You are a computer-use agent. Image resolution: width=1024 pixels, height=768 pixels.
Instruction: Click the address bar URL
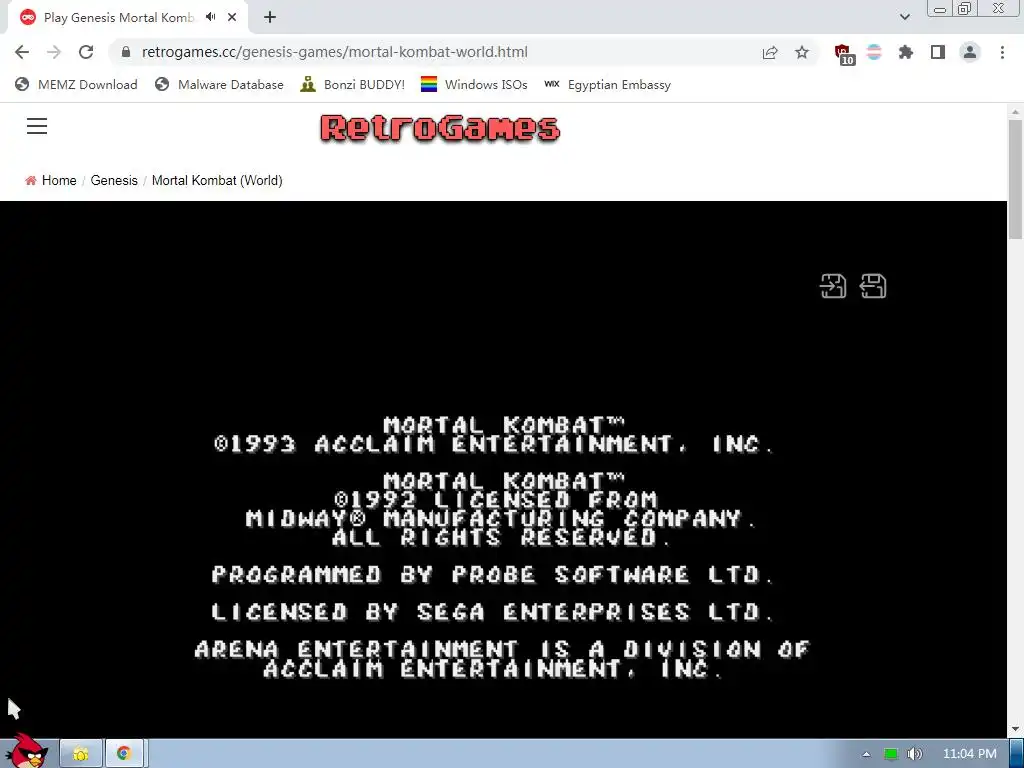(x=334, y=52)
